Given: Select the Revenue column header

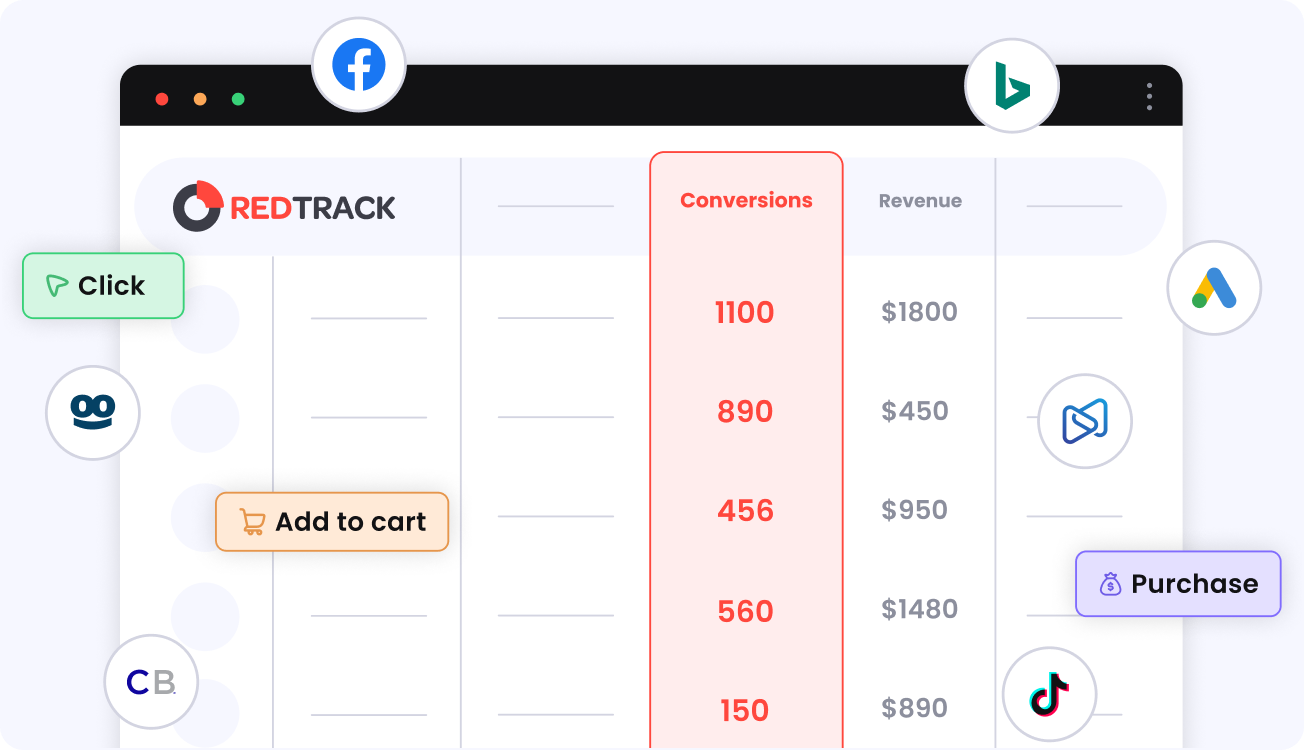Looking at the screenshot, I should (x=920, y=201).
